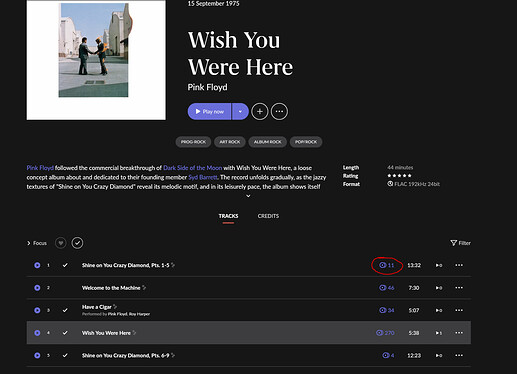Click composition icon next to Have a Cigar

click(x=115, y=307)
